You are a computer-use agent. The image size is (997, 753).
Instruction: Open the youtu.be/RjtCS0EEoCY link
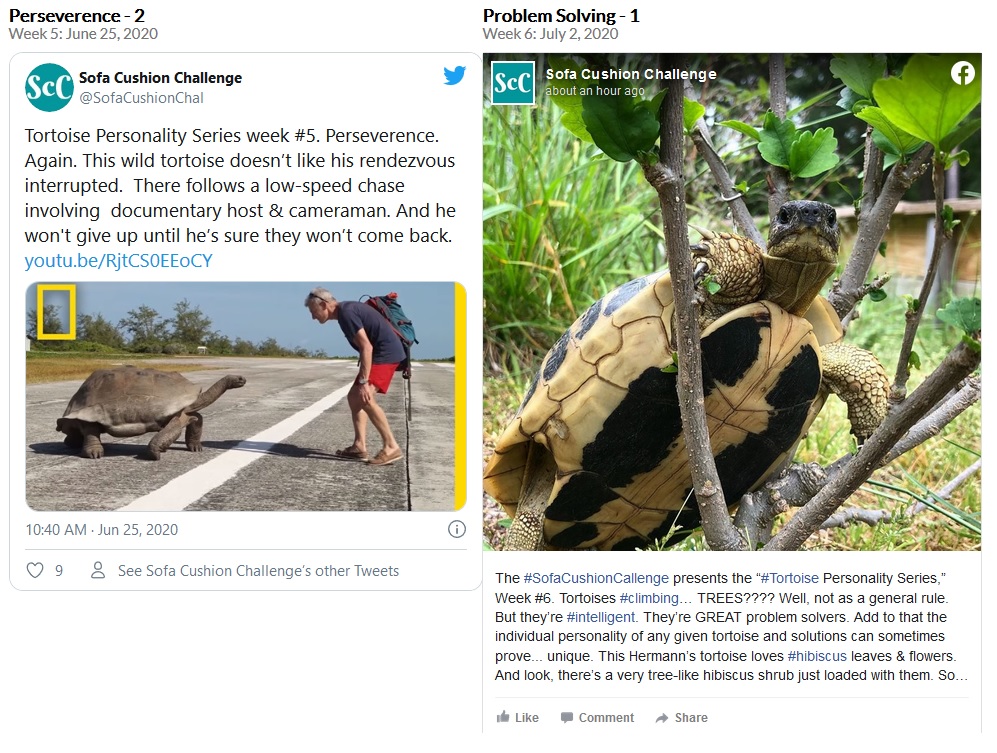(x=118, y=261)
